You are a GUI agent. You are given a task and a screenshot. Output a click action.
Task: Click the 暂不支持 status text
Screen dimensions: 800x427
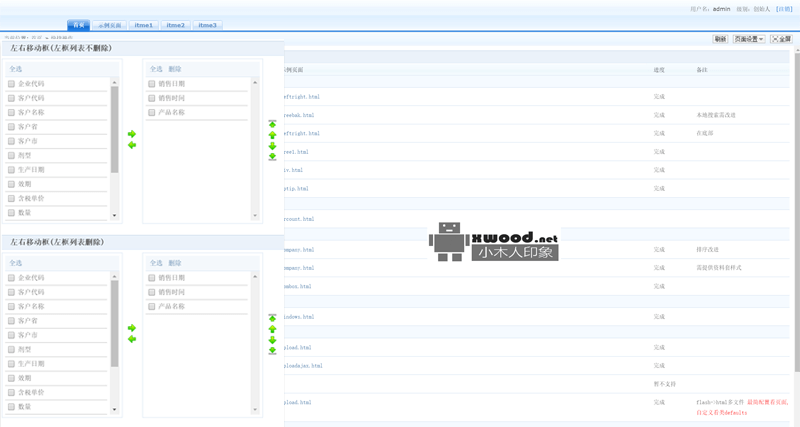point(664,384)
